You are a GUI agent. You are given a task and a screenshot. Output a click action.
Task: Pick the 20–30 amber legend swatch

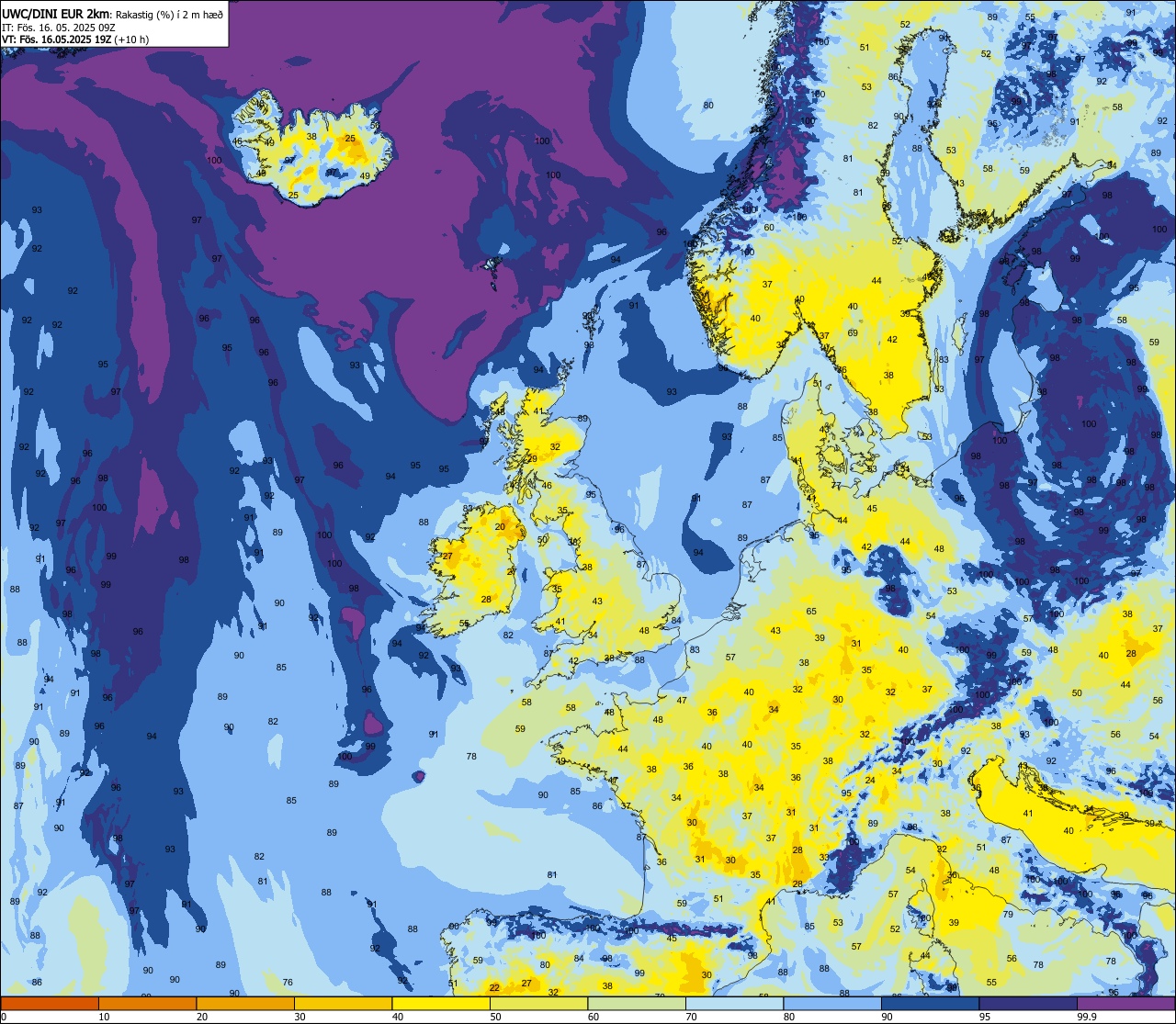click(x=245, y=1003)
